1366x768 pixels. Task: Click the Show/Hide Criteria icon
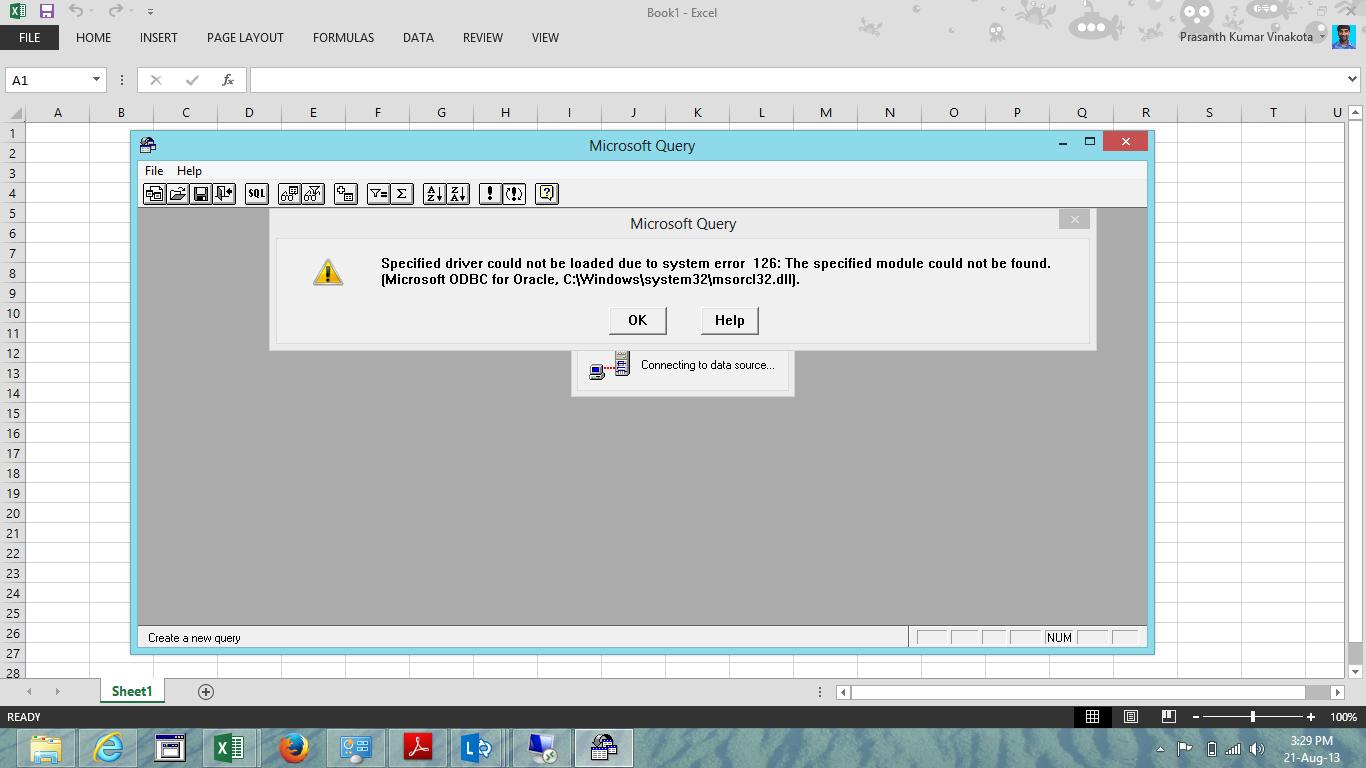[x=313, y=194]
